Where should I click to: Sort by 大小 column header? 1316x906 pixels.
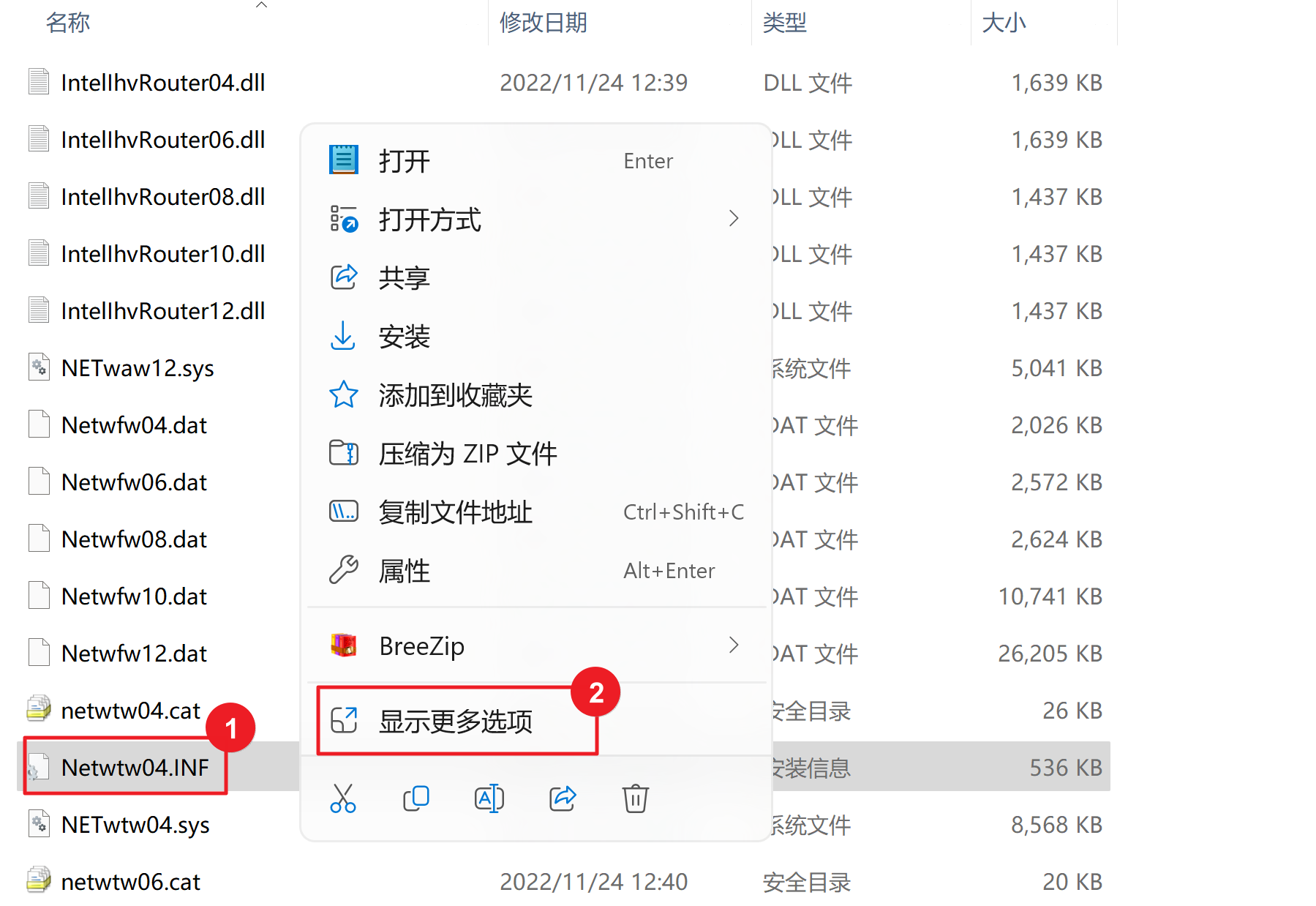click(1004, 23)
